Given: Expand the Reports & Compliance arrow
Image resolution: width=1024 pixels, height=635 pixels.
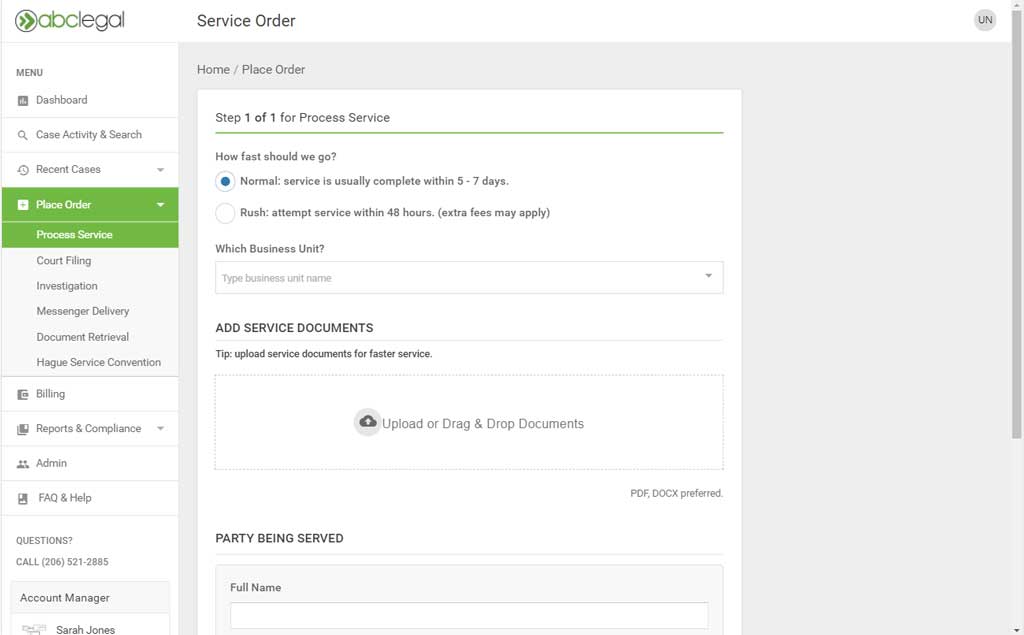Looking at the screenshot, I should pos(160,429).
